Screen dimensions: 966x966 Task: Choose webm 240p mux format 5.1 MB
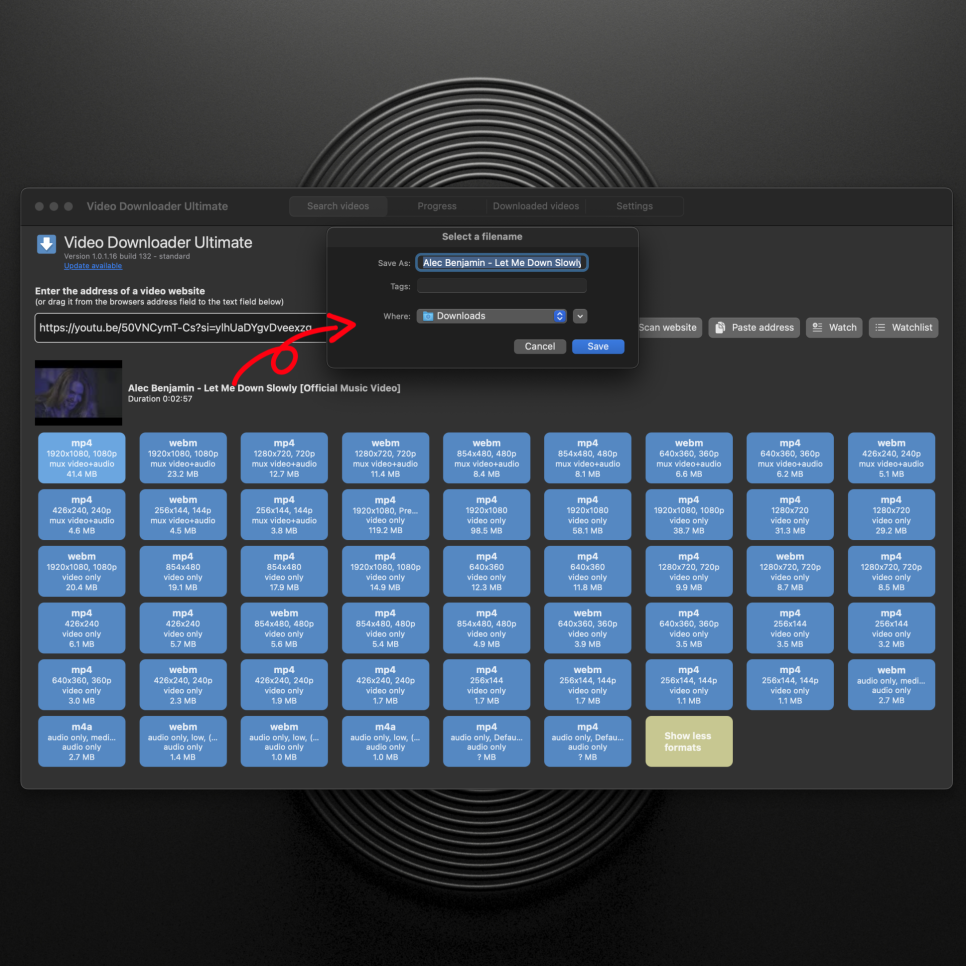point(891,458)
